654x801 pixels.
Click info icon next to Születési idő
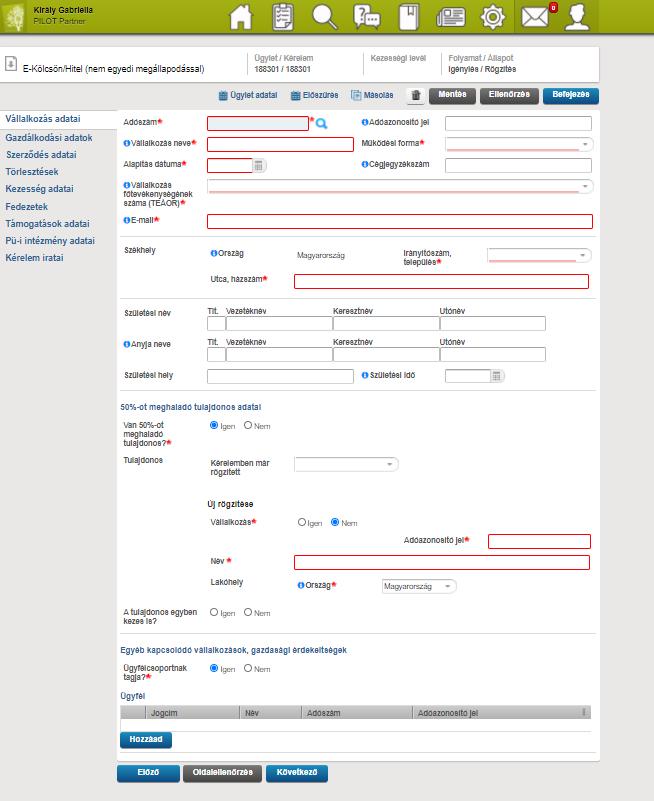[x=365, y=375]
